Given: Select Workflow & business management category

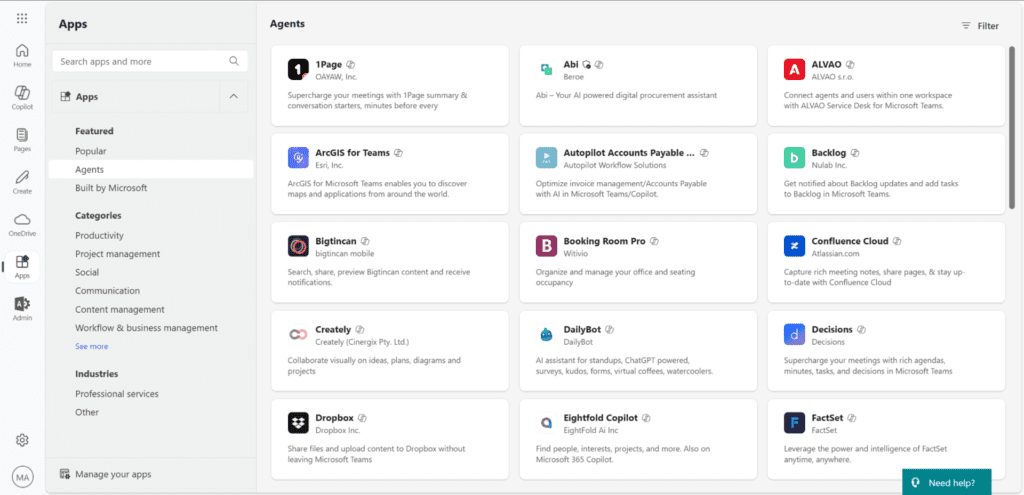Looking at the screenshot, I should pos(146,328).
